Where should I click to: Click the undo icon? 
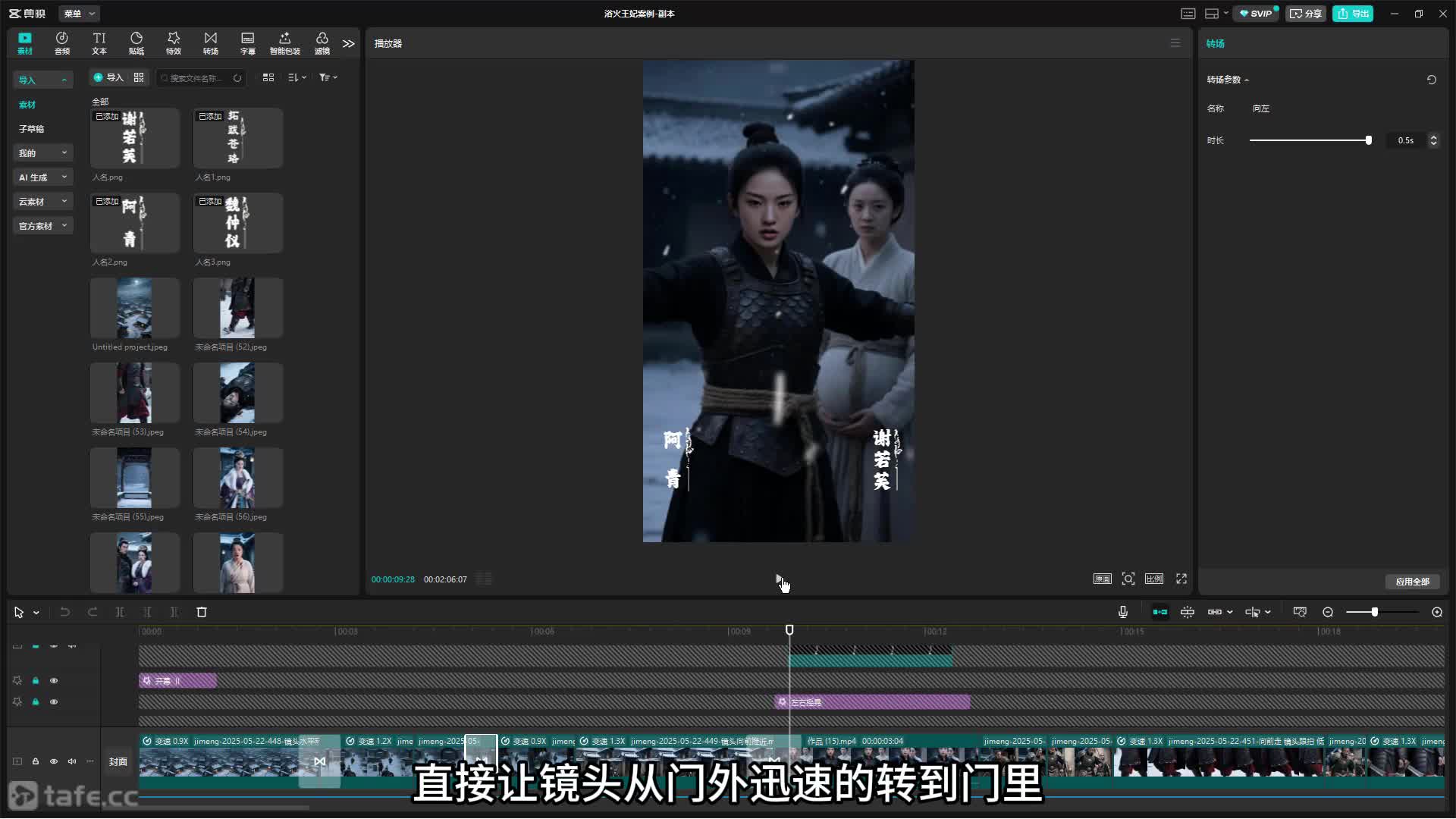(x=65, y=612)
